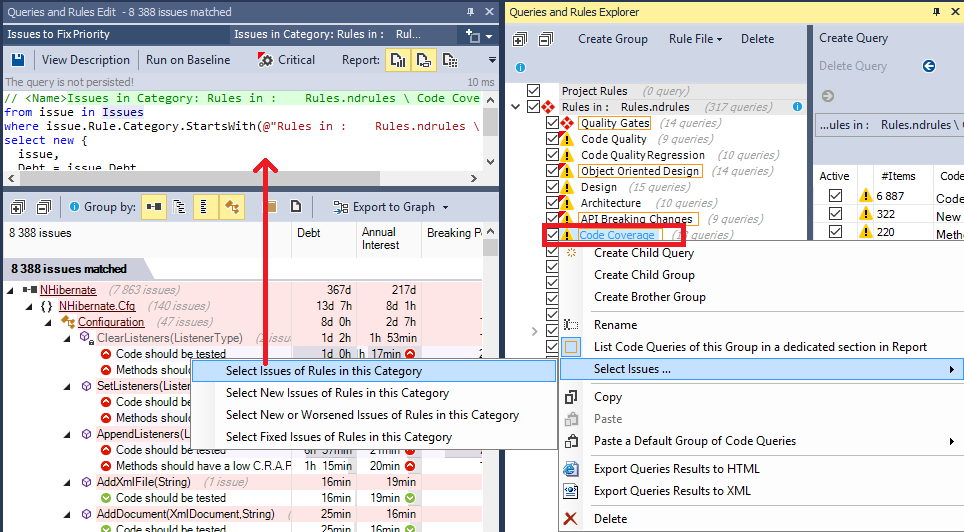Select Export Queries Results to HTML

point(676,469)
